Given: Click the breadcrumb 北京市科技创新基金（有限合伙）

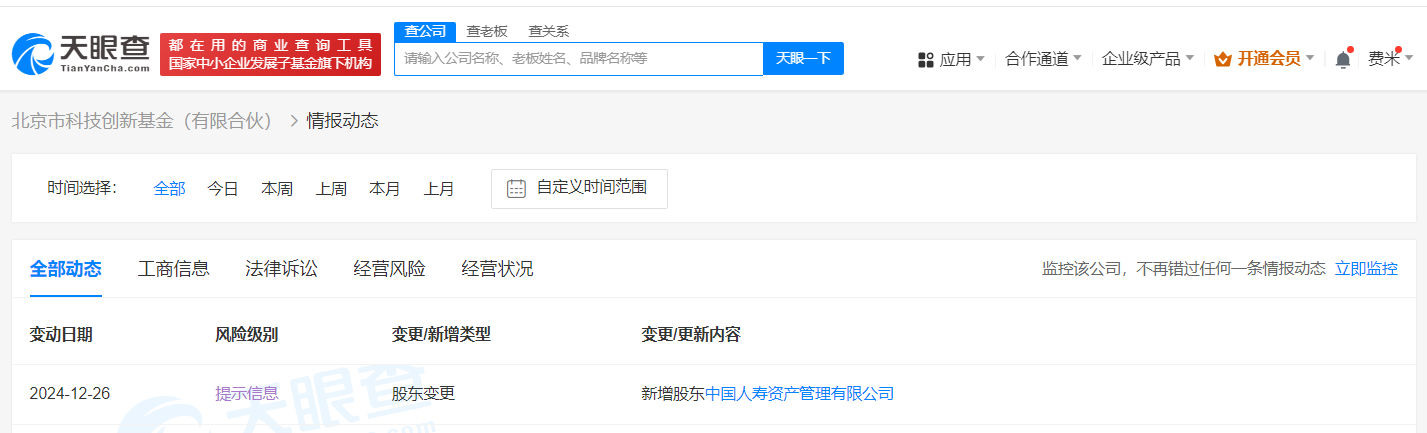Looking at the screenshot, I should pyautogui.click(x=143, y=121).
